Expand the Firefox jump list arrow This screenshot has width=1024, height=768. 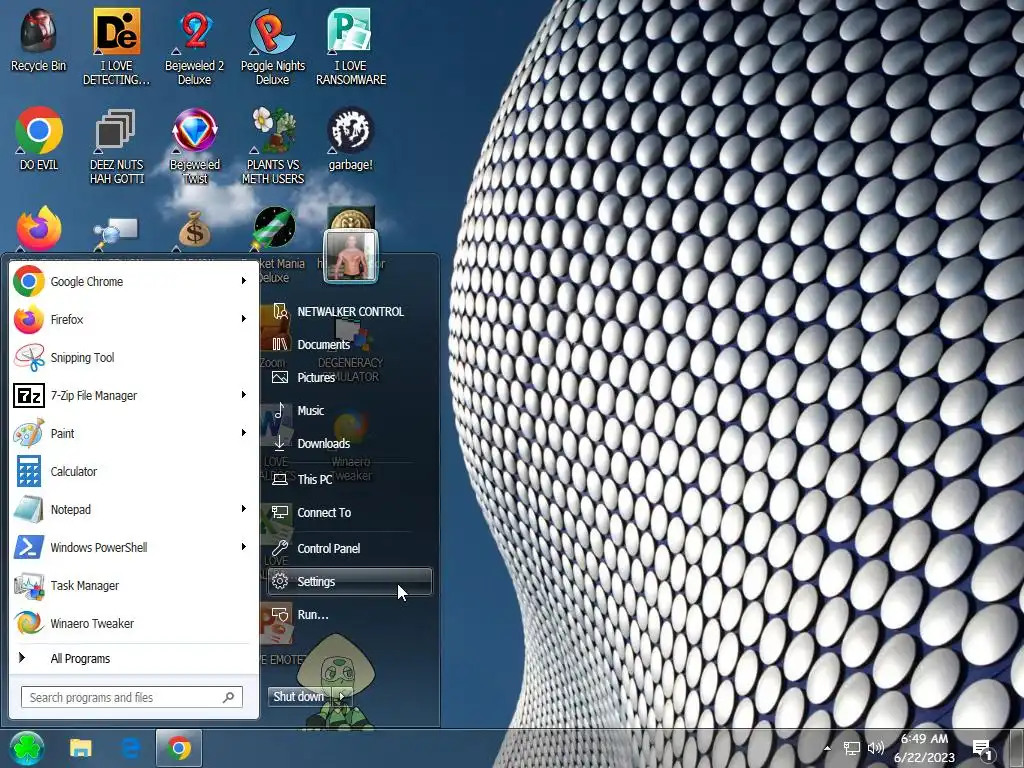click(244, 319)
